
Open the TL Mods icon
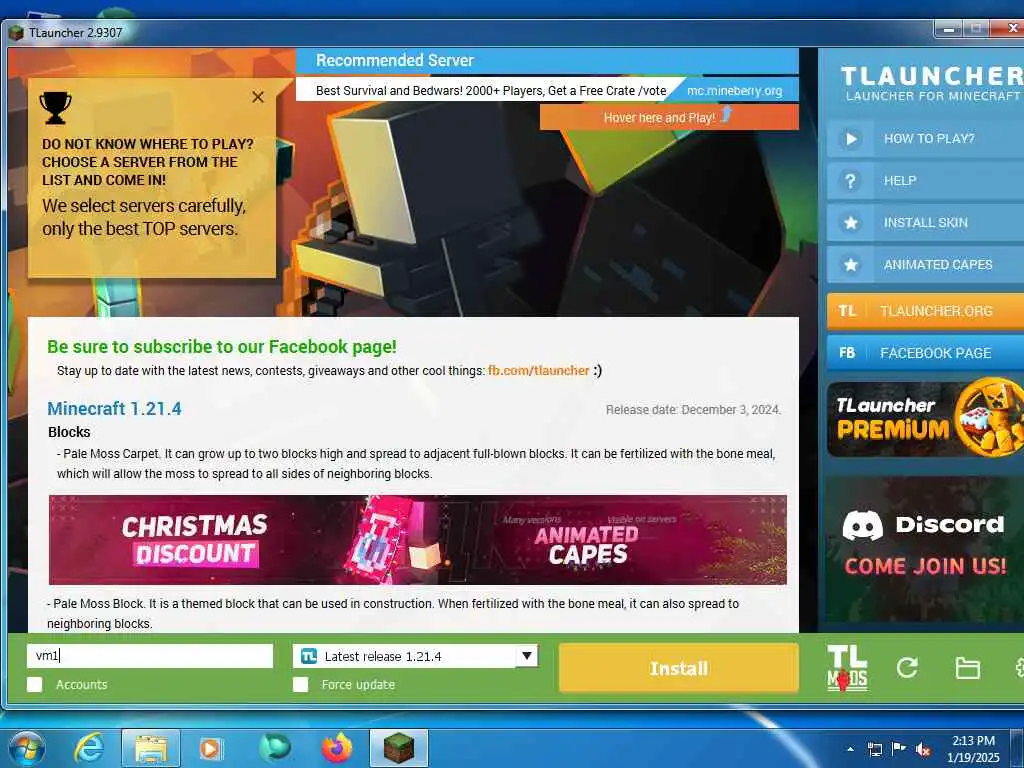tap(847, 668)
